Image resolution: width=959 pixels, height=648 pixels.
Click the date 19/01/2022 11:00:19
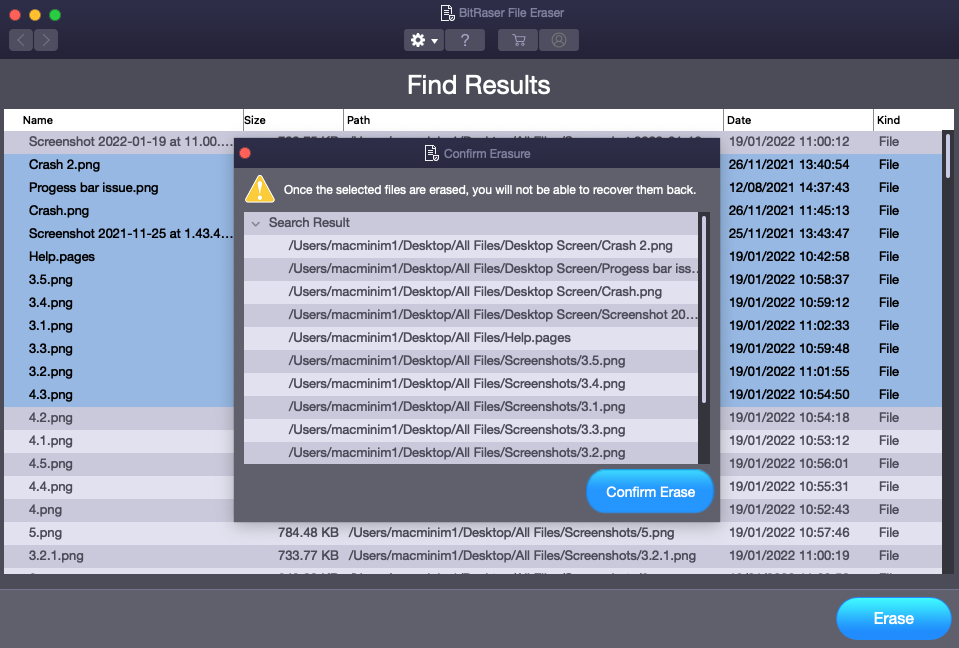(789, 556)
